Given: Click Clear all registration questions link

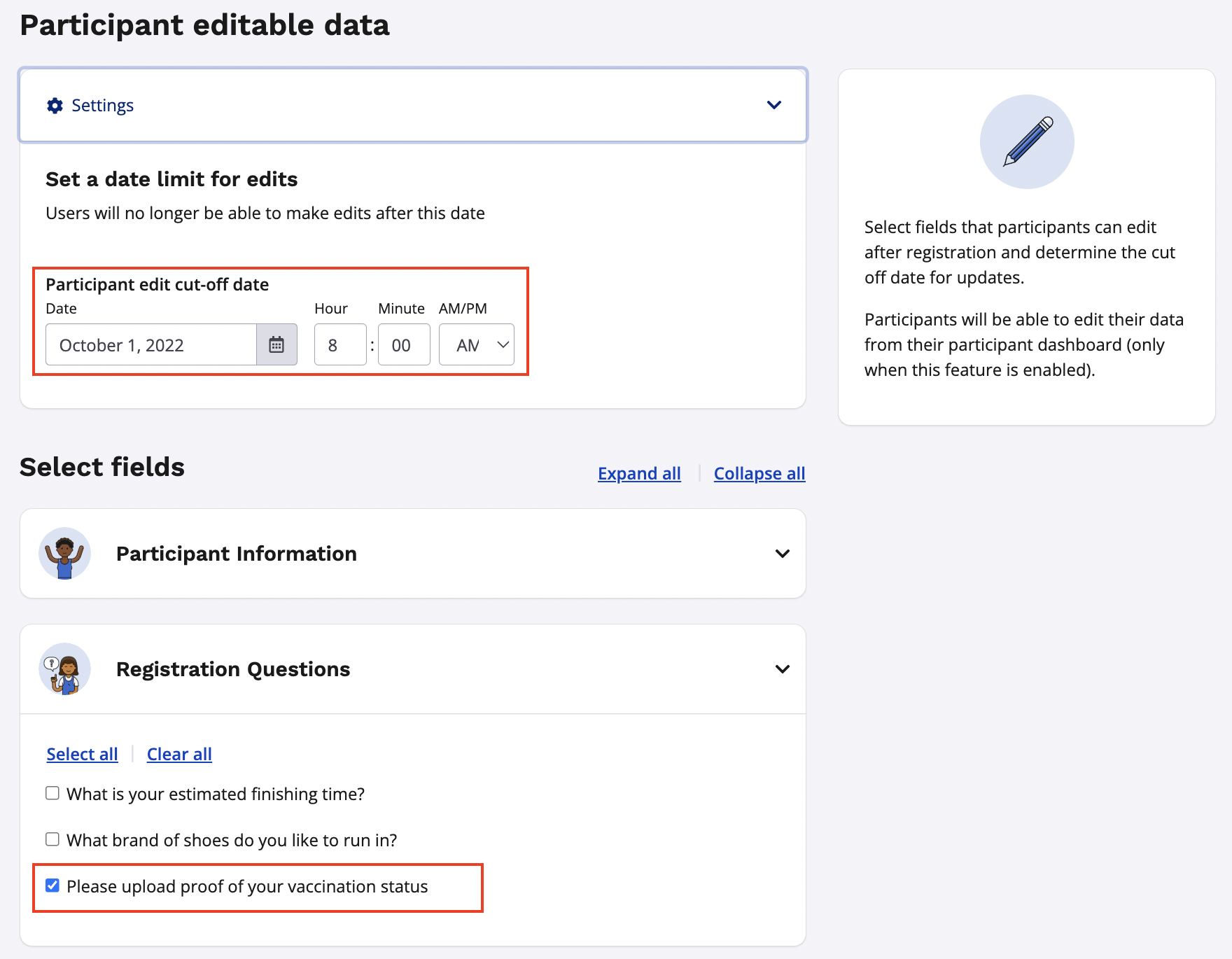Looking at the screenshot, I should click(179, 755).
